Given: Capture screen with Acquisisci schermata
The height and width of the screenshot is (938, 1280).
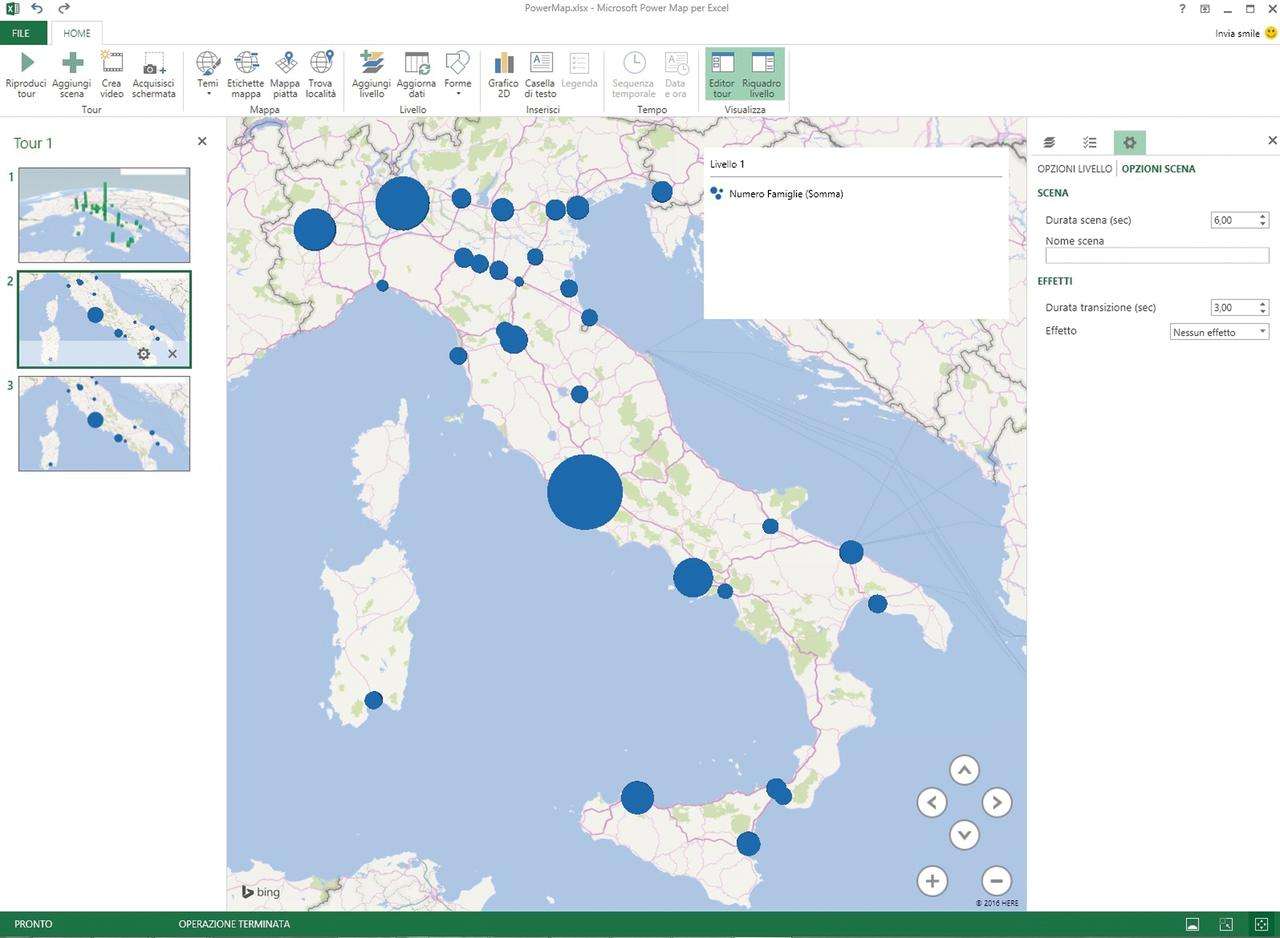Looking at the screenshot, I should tap(154, 64).
